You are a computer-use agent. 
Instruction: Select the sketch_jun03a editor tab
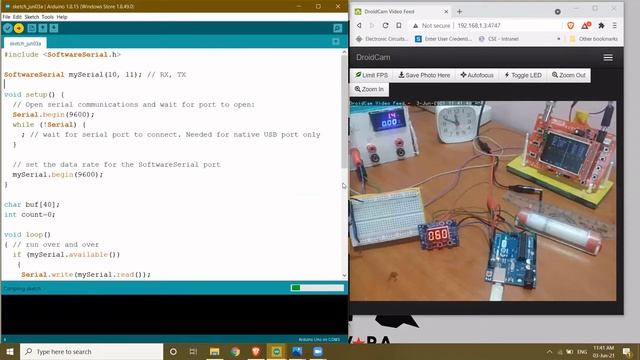click(x=25, y=43)
